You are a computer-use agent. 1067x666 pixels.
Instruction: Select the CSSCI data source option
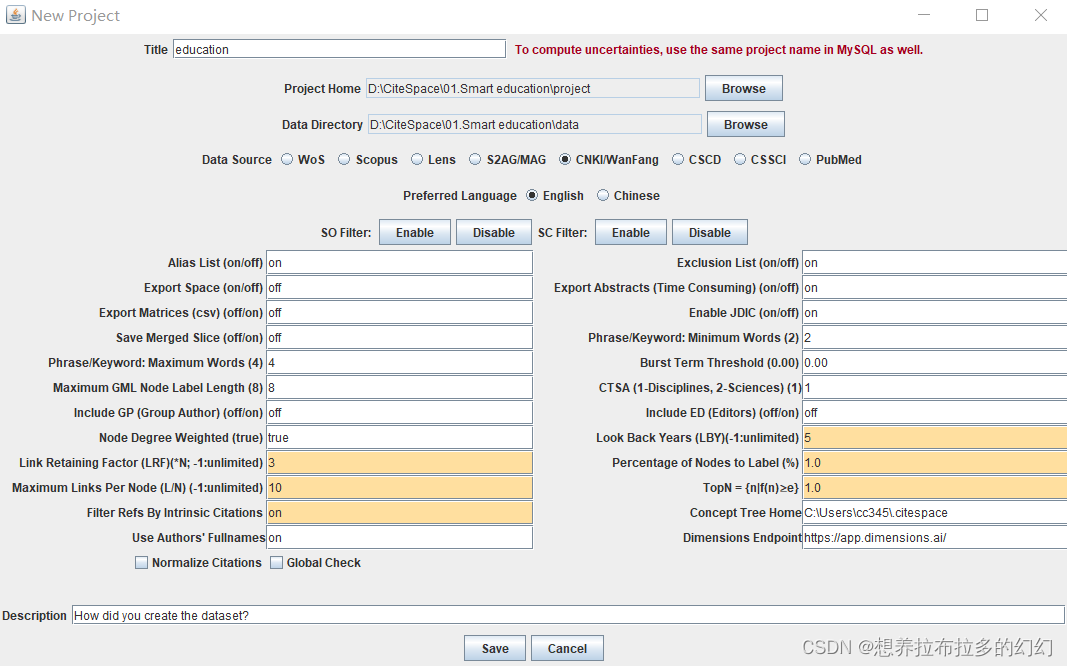[x=740, y=159]
